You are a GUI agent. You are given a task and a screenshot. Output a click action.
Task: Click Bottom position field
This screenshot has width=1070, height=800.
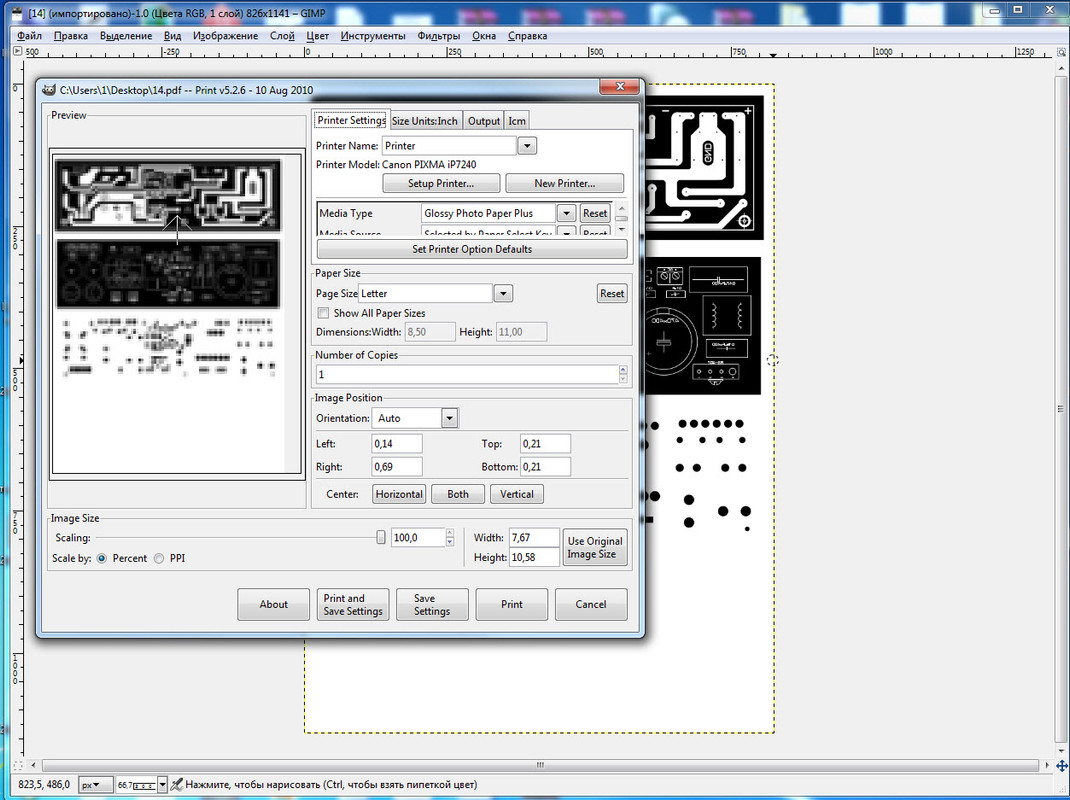(545, 467)
